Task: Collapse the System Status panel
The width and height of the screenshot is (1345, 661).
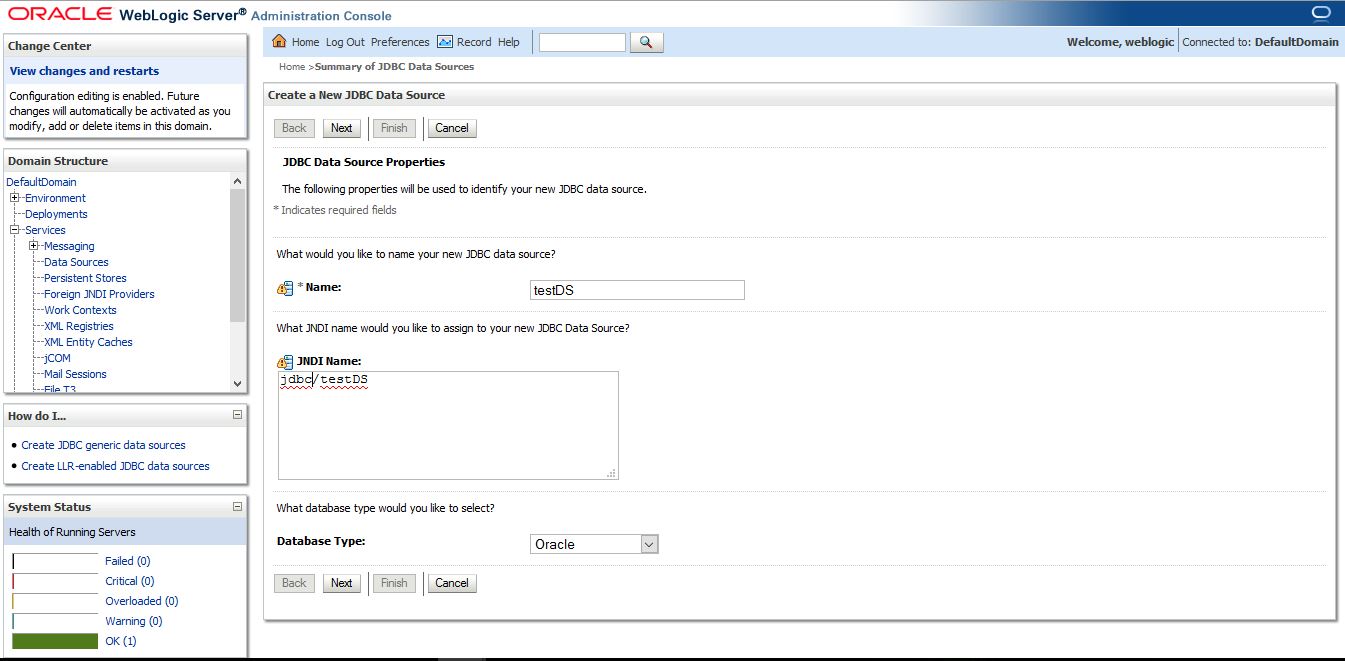Action: 237,506
